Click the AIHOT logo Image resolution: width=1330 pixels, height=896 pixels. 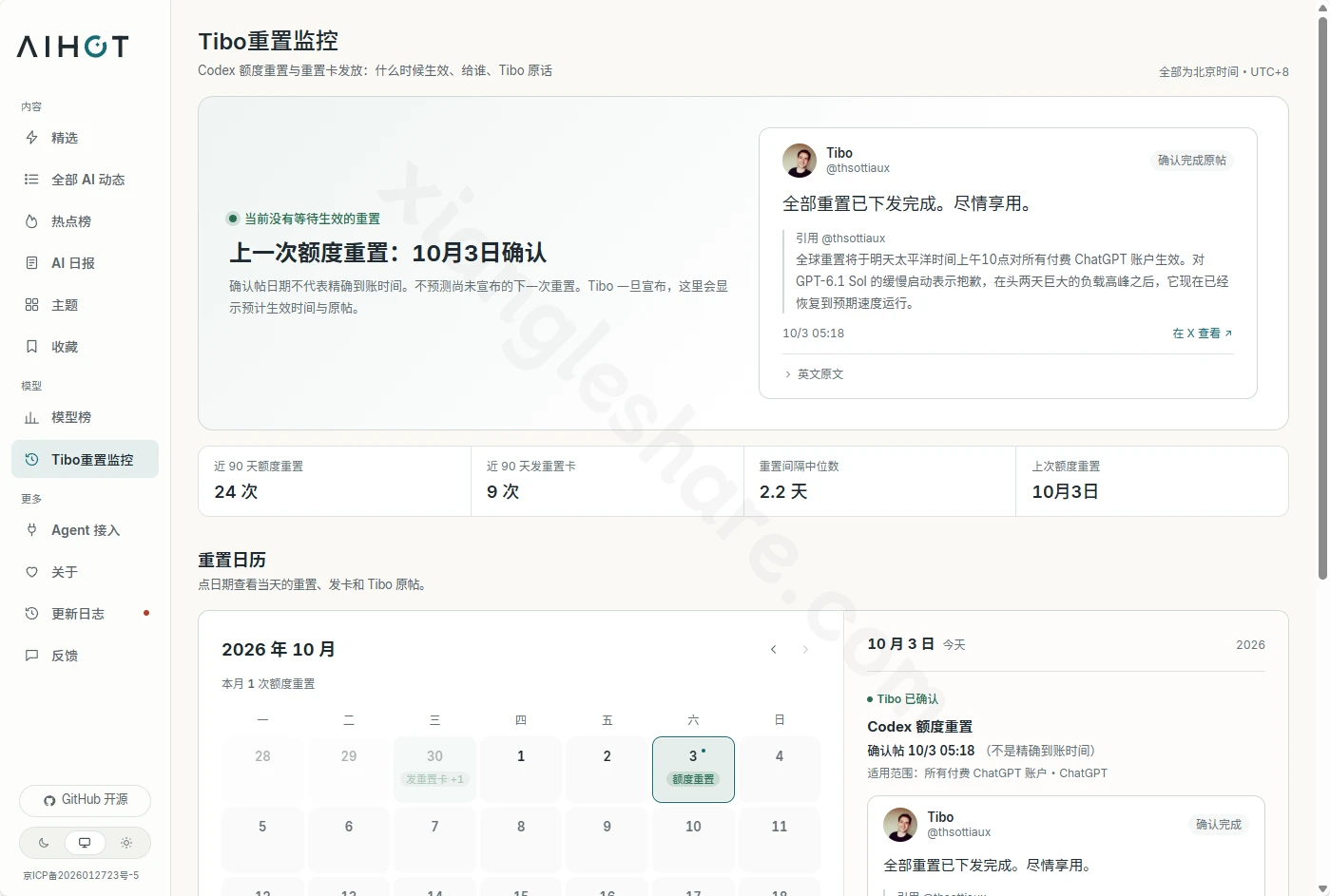(x=72, y=47)
